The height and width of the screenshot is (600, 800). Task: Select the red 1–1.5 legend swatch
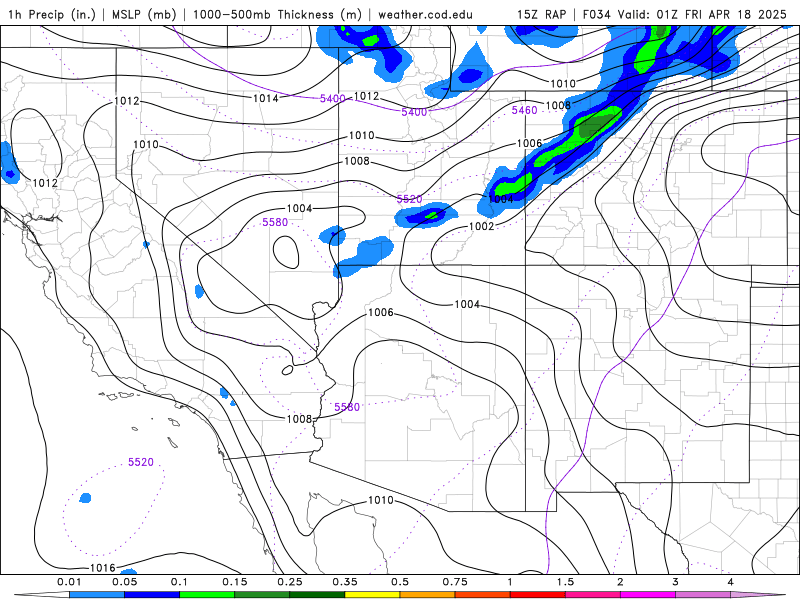pyautogui.click(x=538, y=595)
